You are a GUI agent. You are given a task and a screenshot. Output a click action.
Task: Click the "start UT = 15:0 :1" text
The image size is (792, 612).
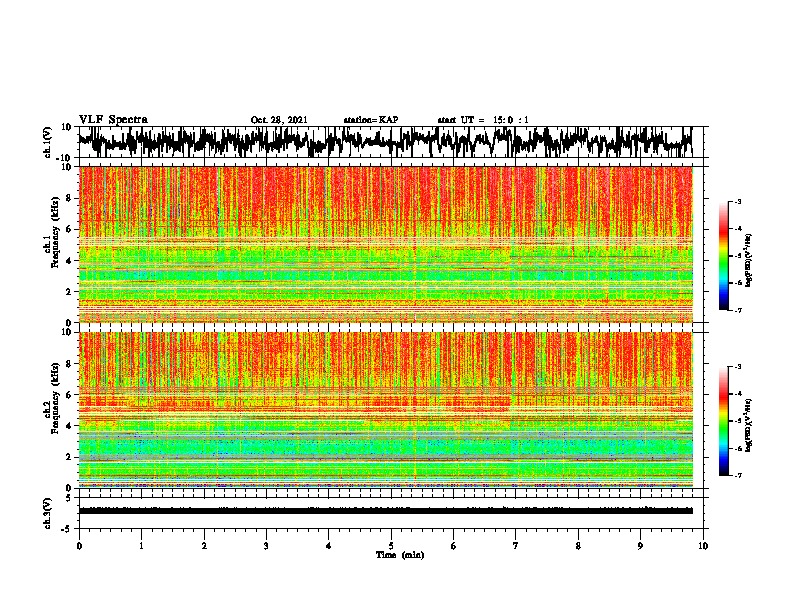(483, 120)
